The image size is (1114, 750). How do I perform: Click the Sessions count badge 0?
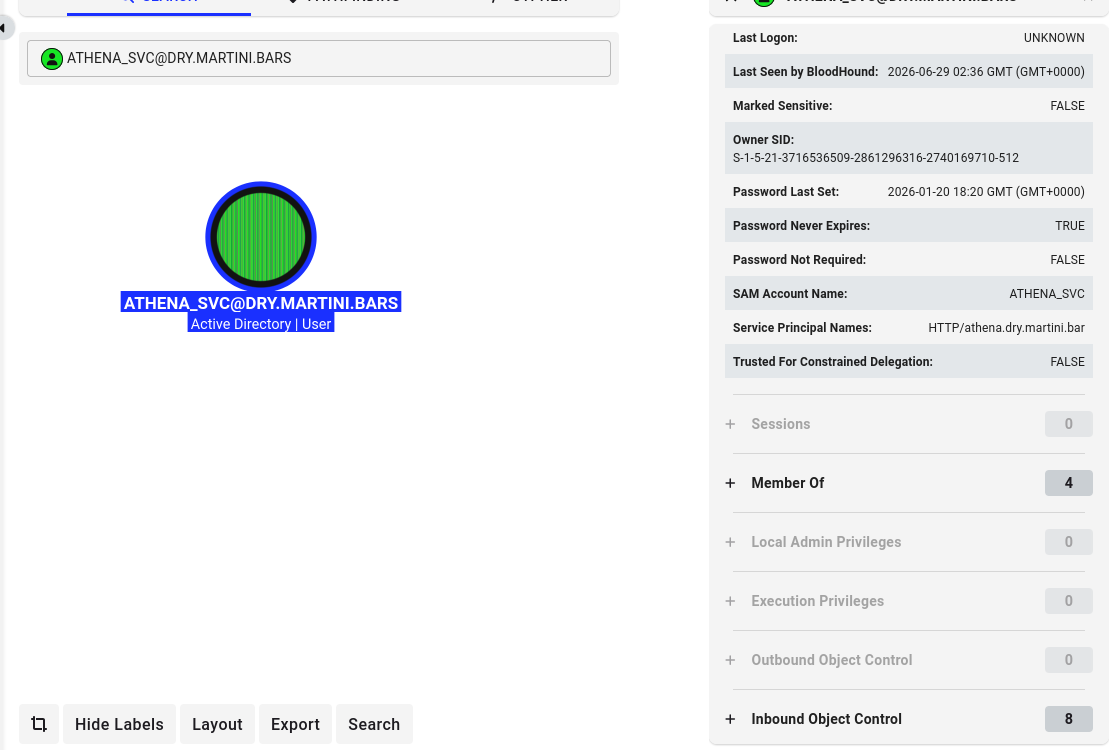tap(1069, 424)
